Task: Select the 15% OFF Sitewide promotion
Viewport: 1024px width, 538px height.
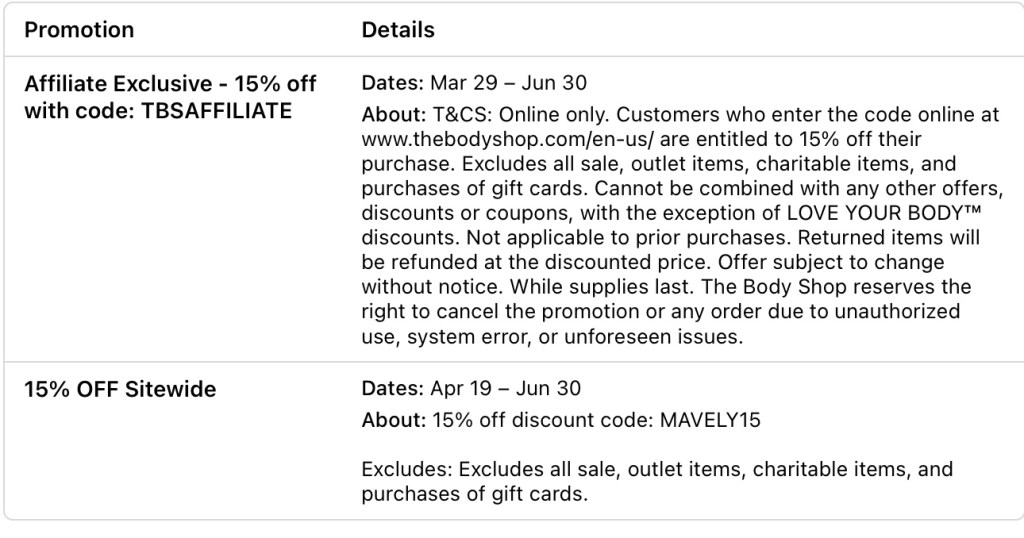Action: coord(120,389)
